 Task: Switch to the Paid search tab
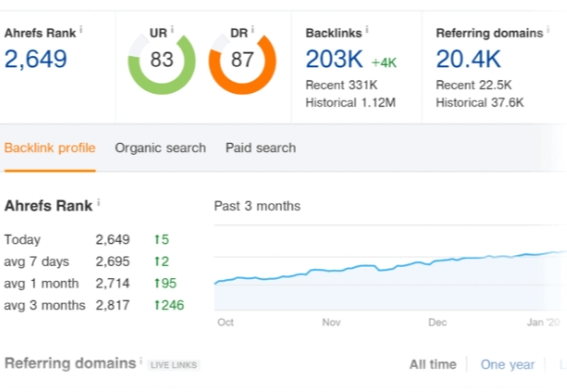[261, 148]
